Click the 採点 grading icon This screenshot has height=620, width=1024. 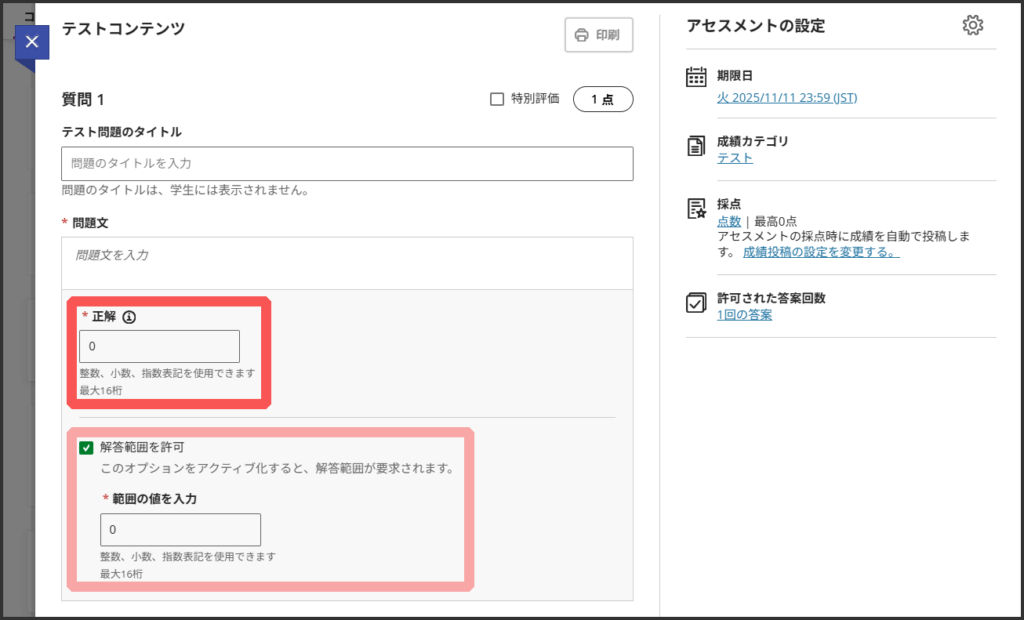pos(696,208)
